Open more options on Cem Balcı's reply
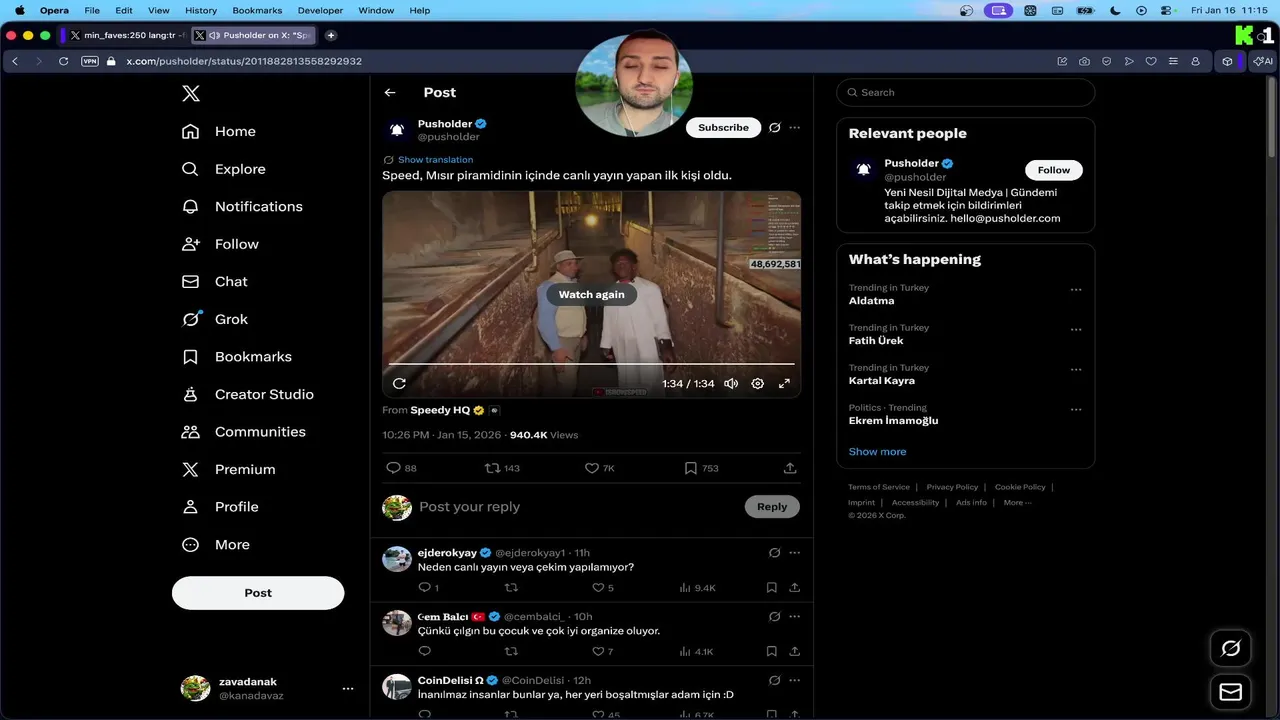This screenshot has width=1280, height=720. click(795, 617)
